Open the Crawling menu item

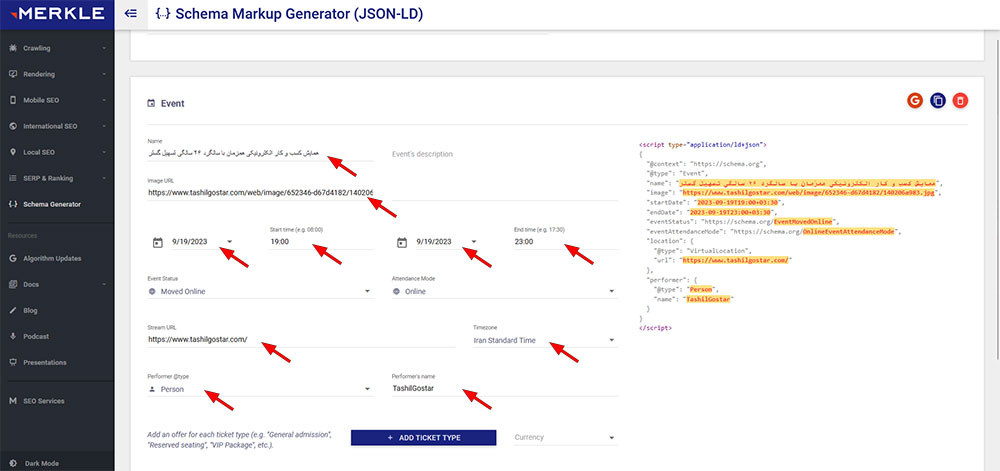pos(57,48)
